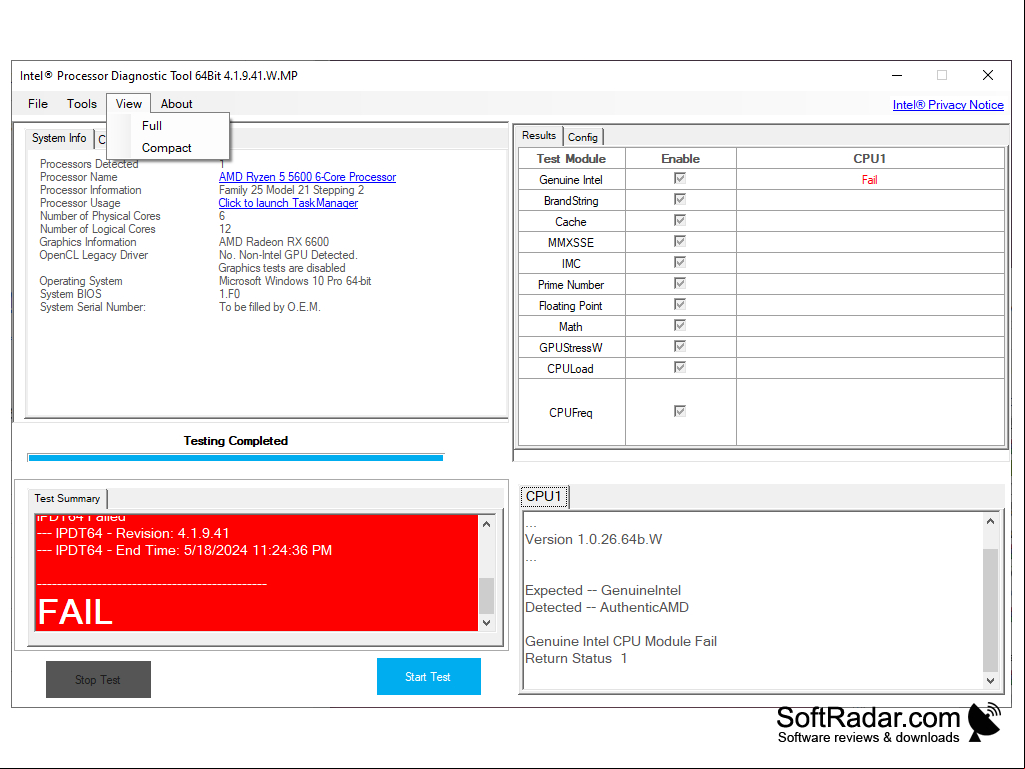This screenshot has height=769, width=1025.
Task: Click the CPU1 column header
Action: [x=869, y=158]
